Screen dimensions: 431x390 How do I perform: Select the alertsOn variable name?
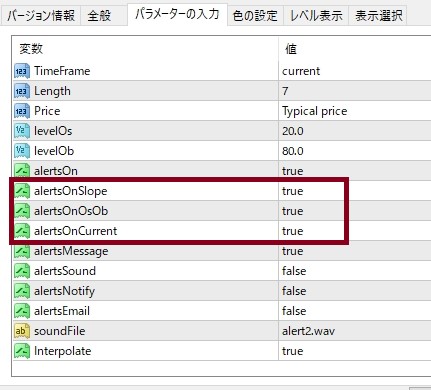56,171
